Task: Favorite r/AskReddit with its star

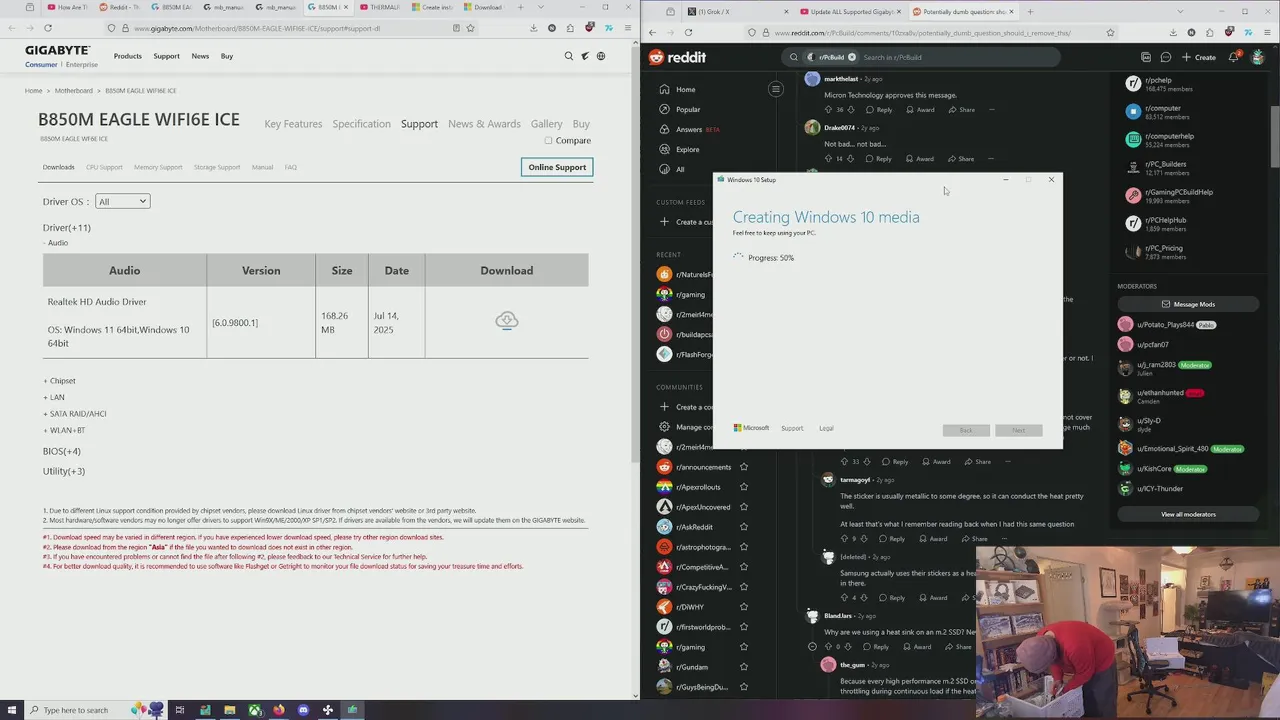Action: tap(743, 527)
